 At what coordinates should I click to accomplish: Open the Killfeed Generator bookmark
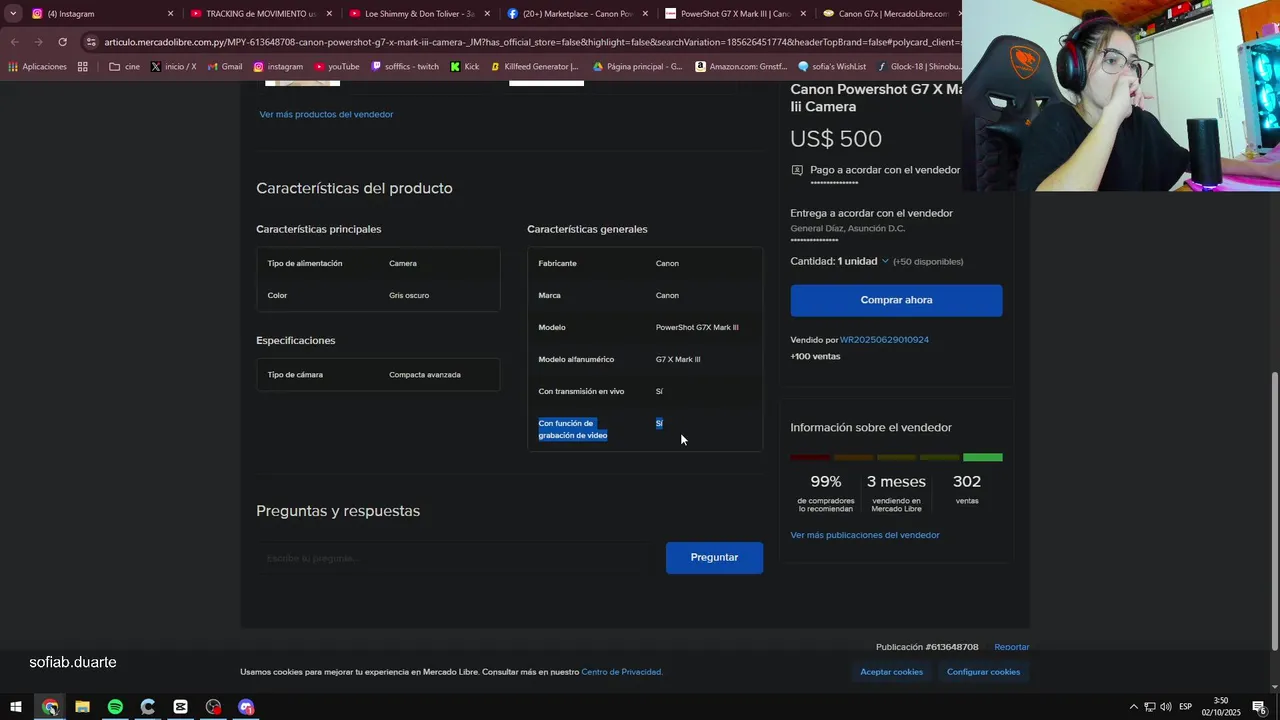534,67
